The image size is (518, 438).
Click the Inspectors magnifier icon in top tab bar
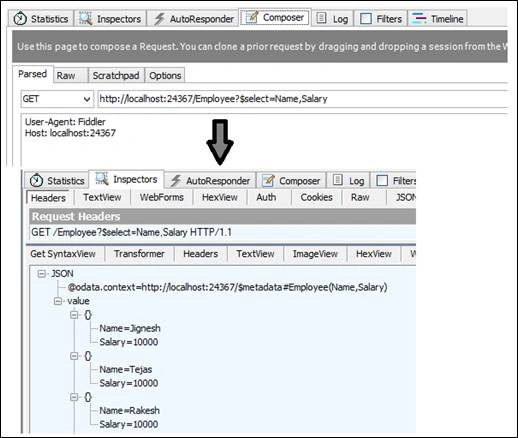(x=85, y=18)
